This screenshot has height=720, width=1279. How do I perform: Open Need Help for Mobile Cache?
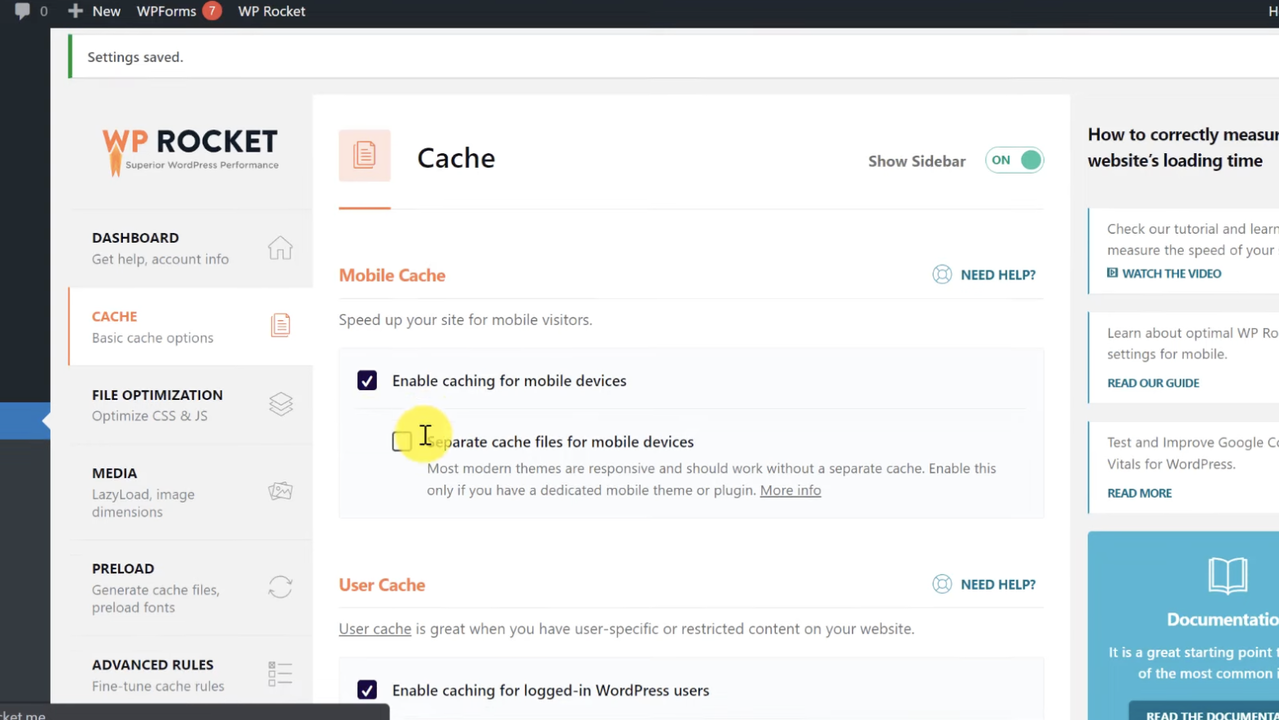click(985, 275)
